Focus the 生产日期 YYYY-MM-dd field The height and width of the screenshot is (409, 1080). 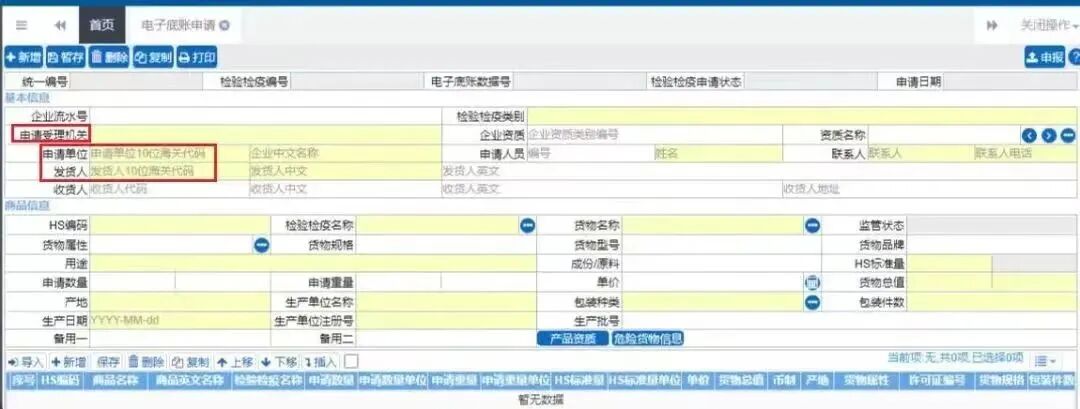click(180, 321)
